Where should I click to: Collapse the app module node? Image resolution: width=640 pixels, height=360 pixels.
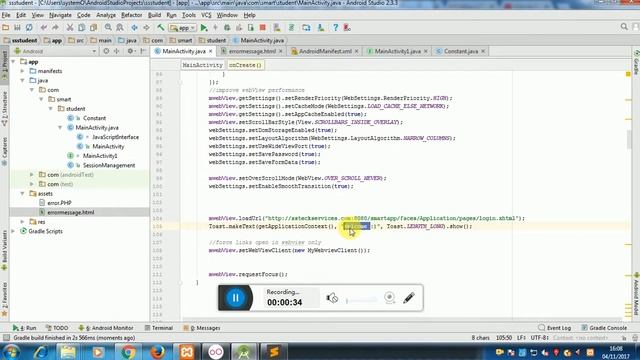point(13,62)
